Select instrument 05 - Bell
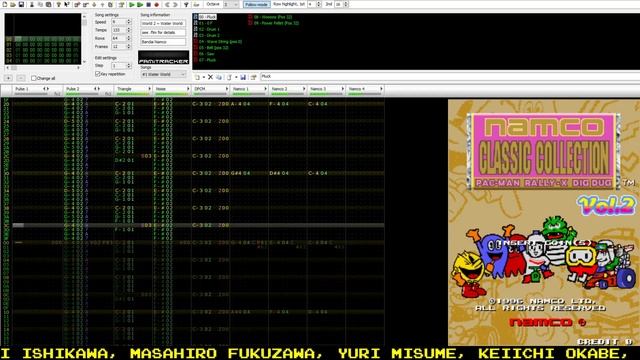Image resolution: width=640 pixels, height=360 pixels. coord(213,48)
